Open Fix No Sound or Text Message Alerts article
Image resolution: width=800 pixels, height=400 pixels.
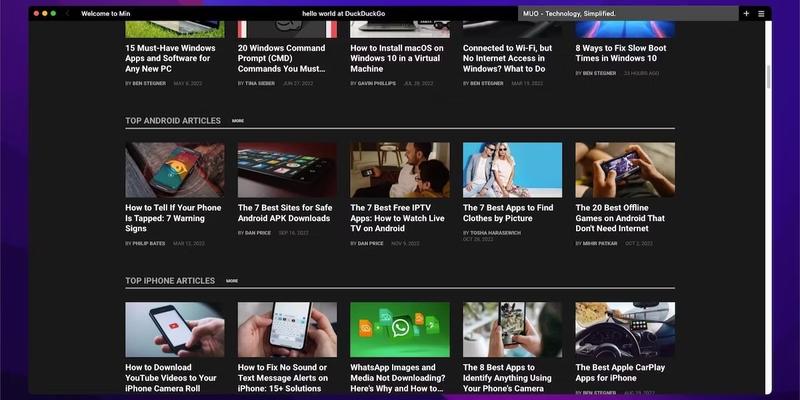283,378
